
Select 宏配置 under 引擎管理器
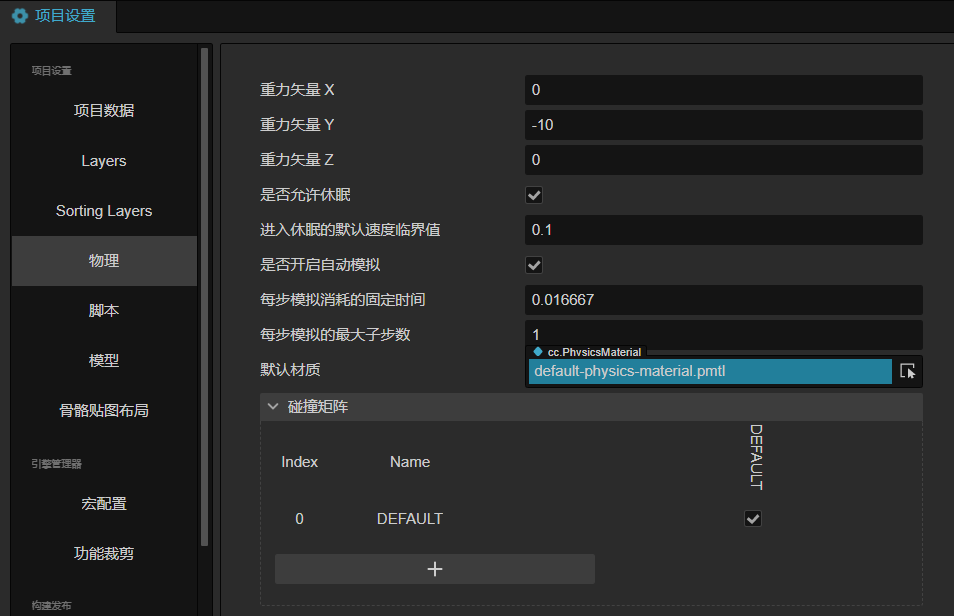tap(104, 503)
